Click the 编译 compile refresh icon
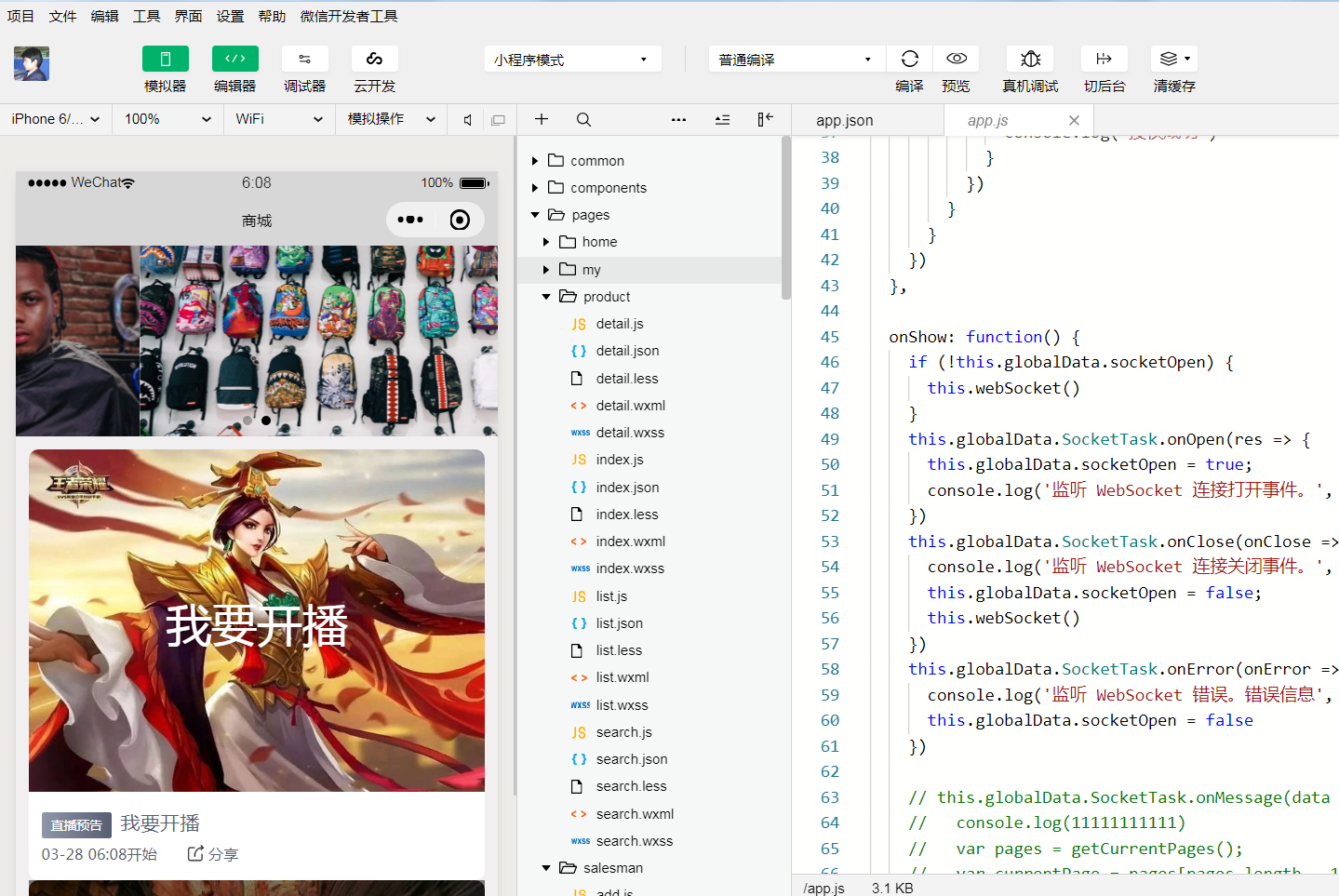 [x=909, y=60]
